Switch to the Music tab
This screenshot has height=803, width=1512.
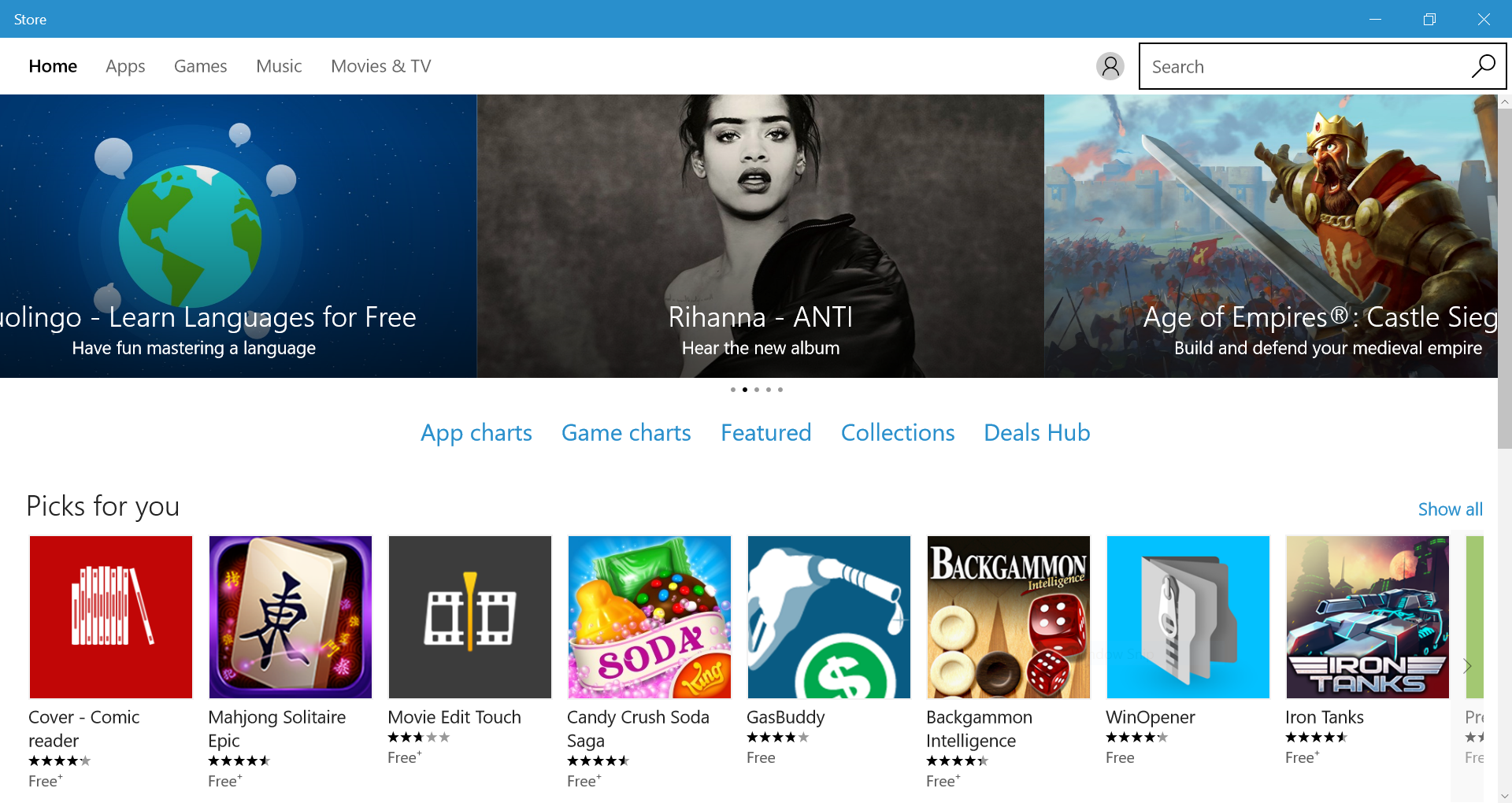tap(279, 66)
